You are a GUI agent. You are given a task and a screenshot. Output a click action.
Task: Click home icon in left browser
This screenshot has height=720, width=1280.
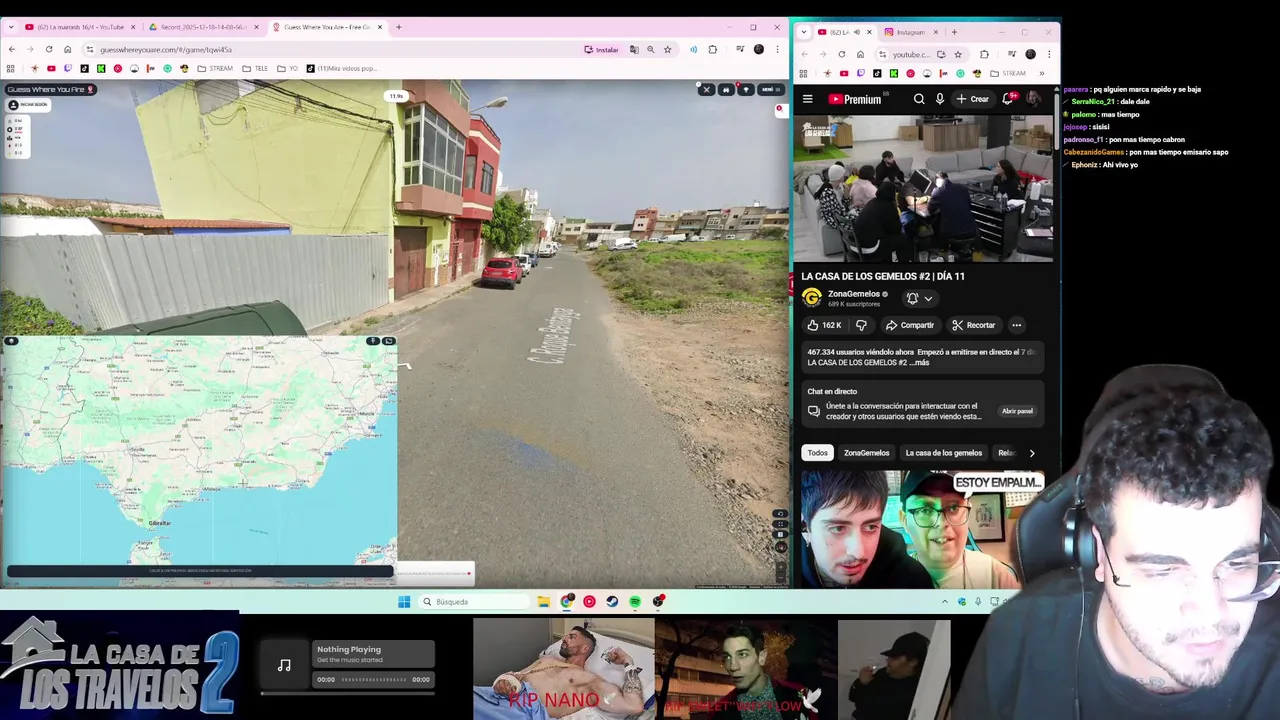[x=67, y=49]
